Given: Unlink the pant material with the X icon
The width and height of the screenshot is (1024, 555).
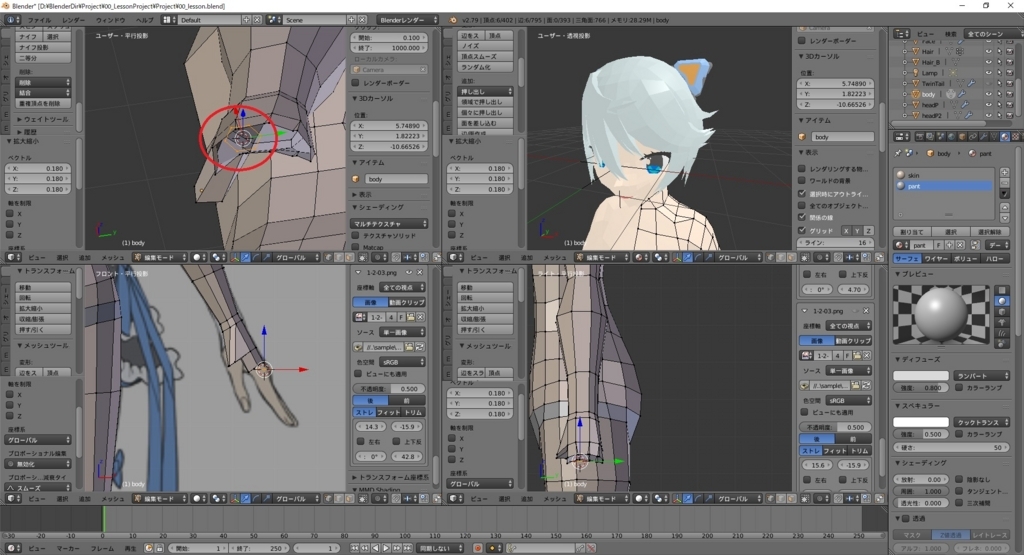Looking at the screenshot, I should tap(960, 245).
